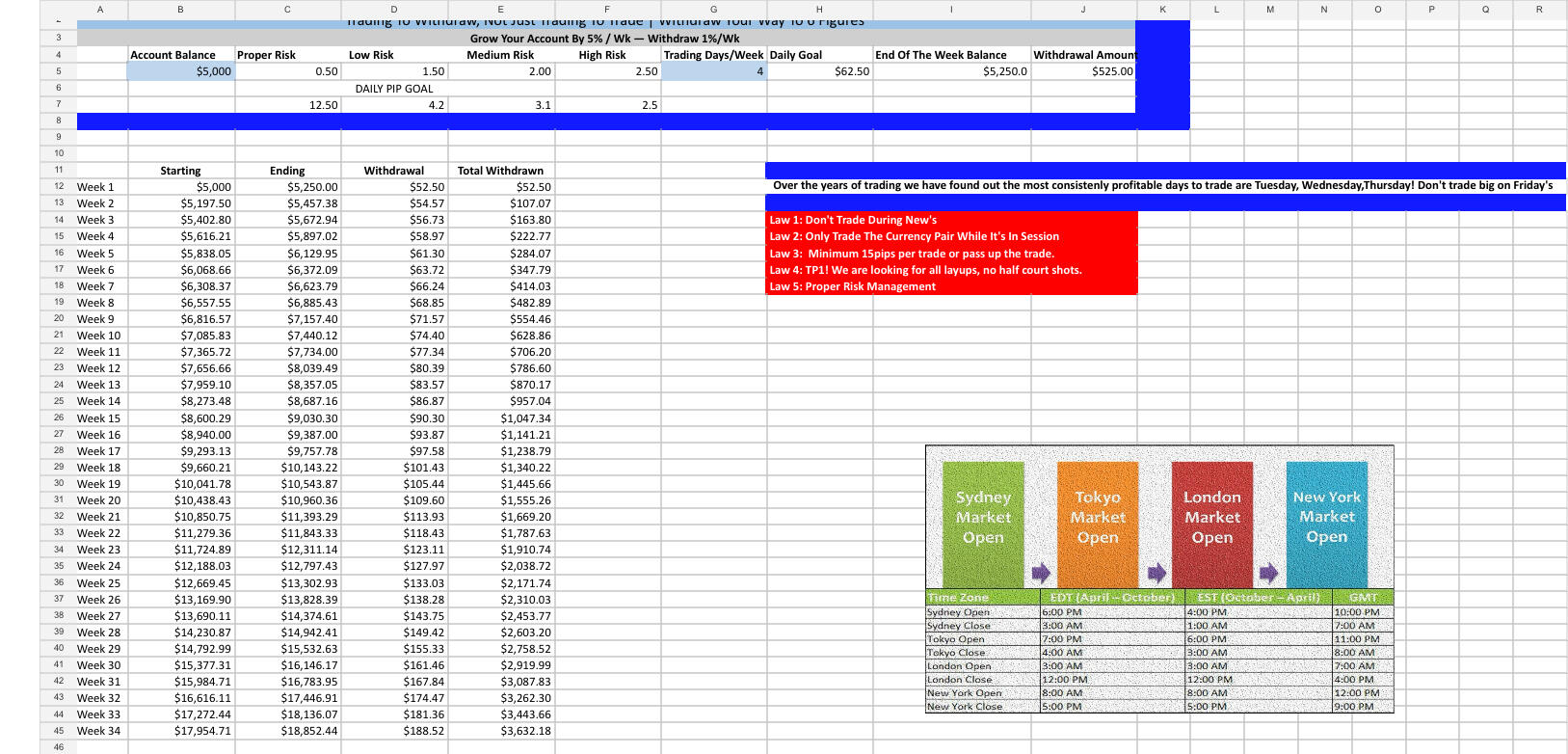
Task: Select the Week 20 row label
Action: point(101,500)
